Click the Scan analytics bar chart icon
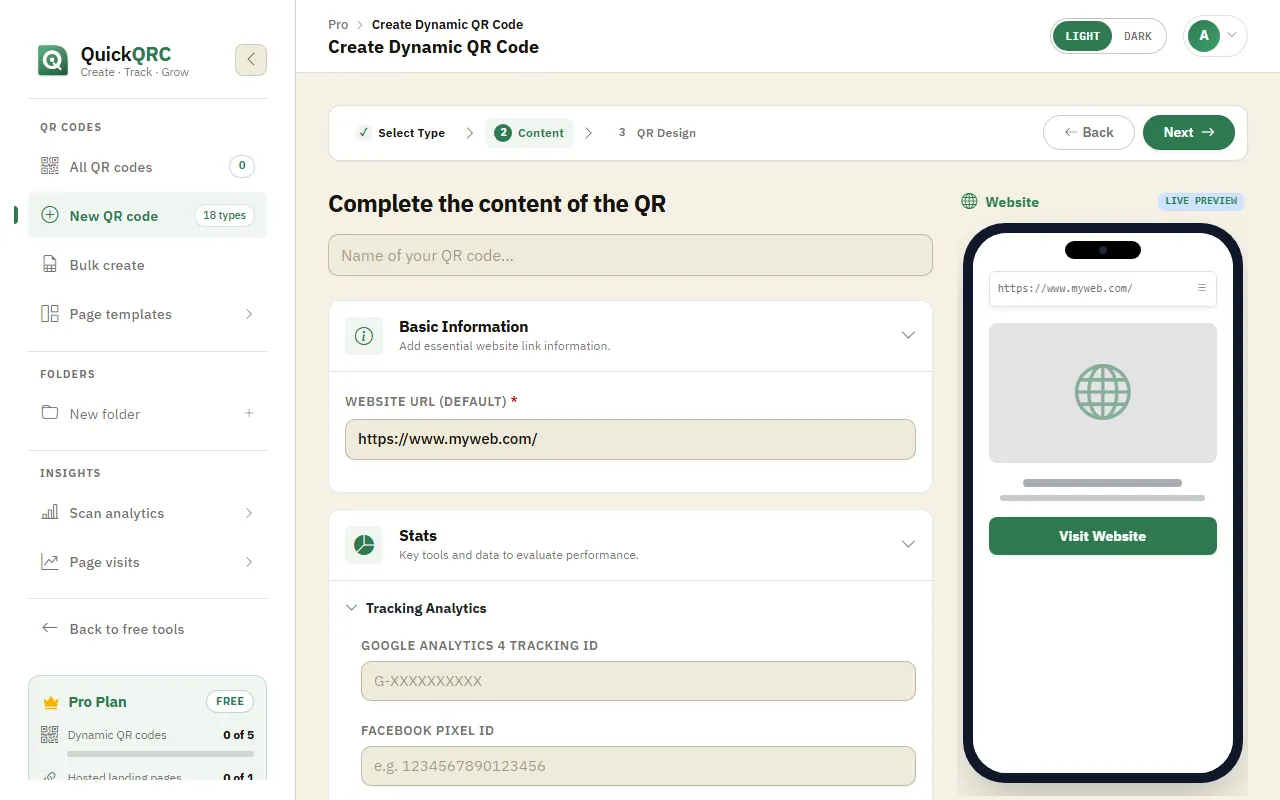The image size is (1280, 800). click(50, 513)
